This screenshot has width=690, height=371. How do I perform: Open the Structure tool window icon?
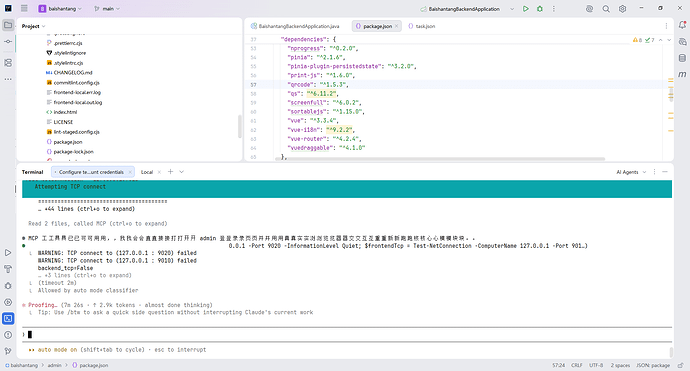coord(8,63)
